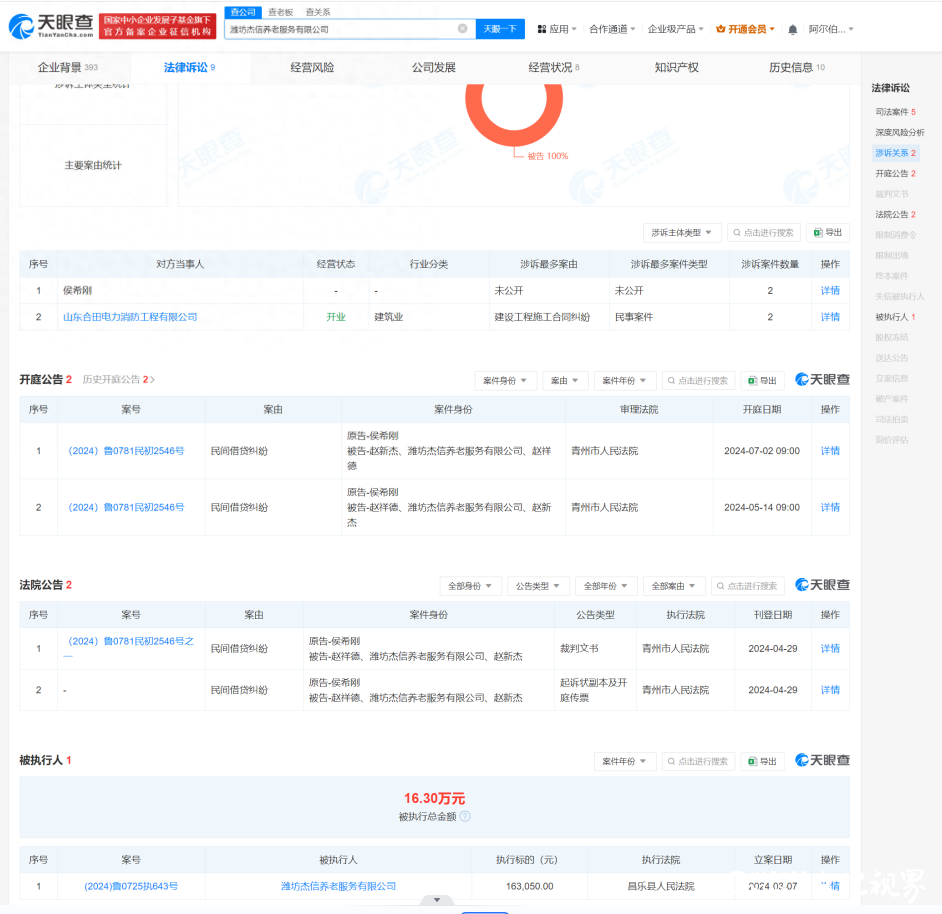Switch to the 企业背景 tab
The width and height of the screenshot is (942, 914).
click(x=67, y=67)
